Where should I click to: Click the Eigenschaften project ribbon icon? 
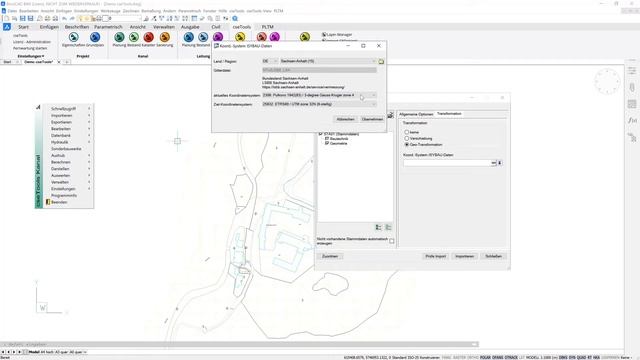(73, 38)
